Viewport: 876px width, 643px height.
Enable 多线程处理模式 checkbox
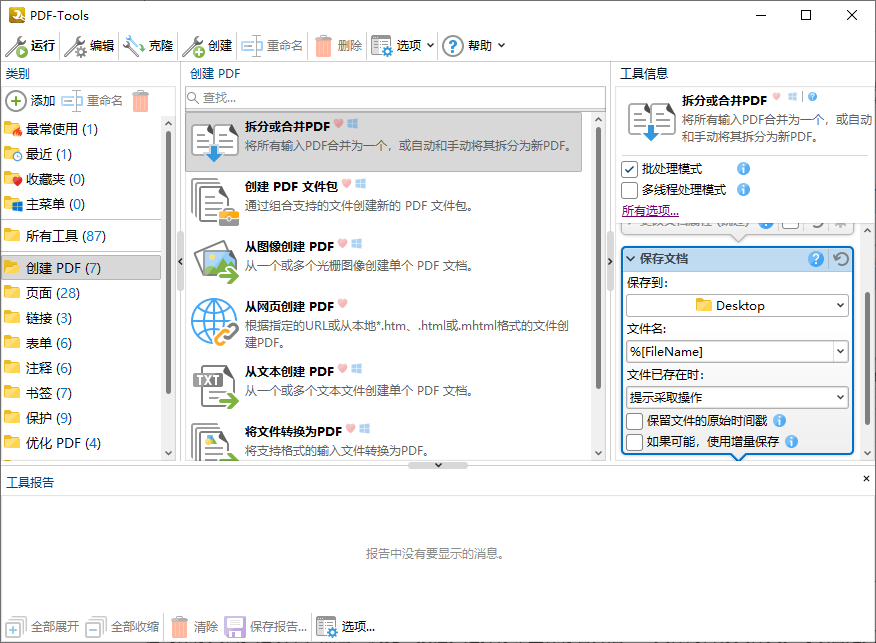(x=631, y=190)
